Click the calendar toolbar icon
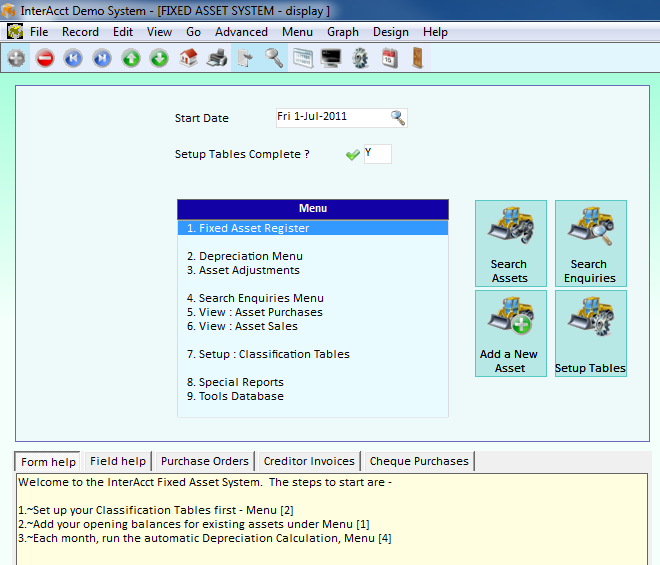This screenshot has width=660, height=565. pyautogui.click(x=389, y=58)
